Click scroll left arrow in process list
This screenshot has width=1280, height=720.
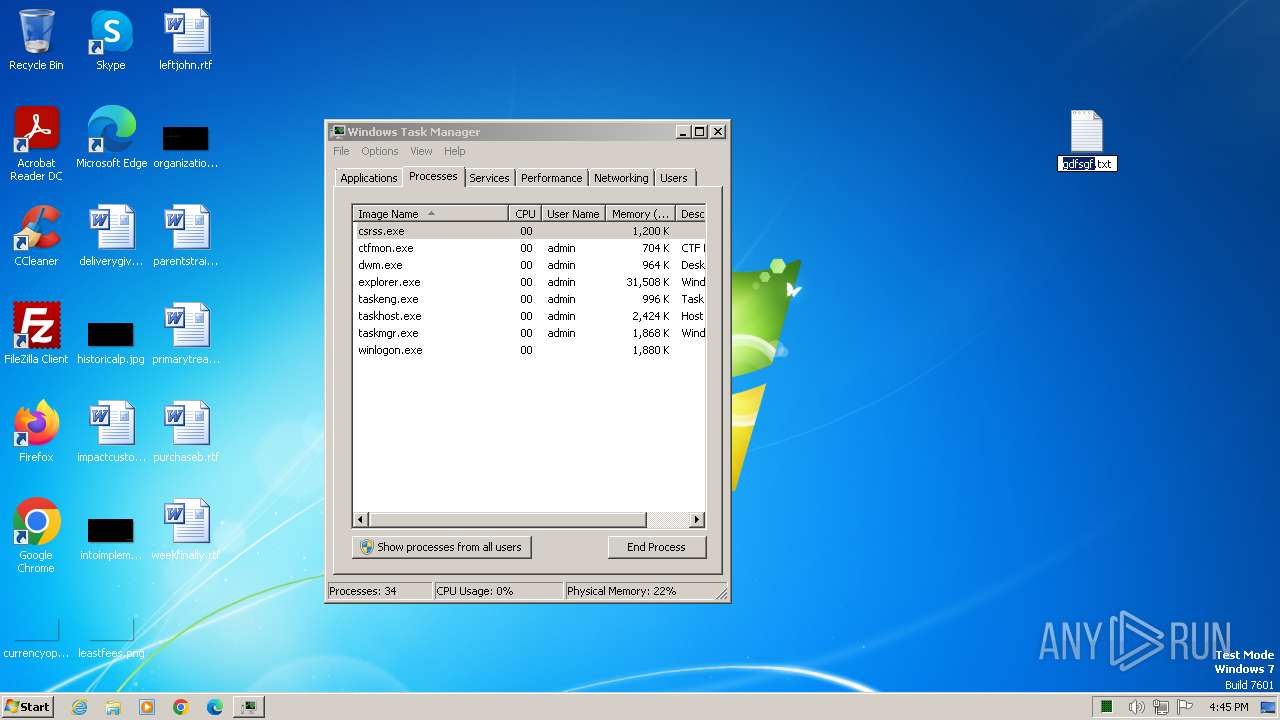click(361, 520)
